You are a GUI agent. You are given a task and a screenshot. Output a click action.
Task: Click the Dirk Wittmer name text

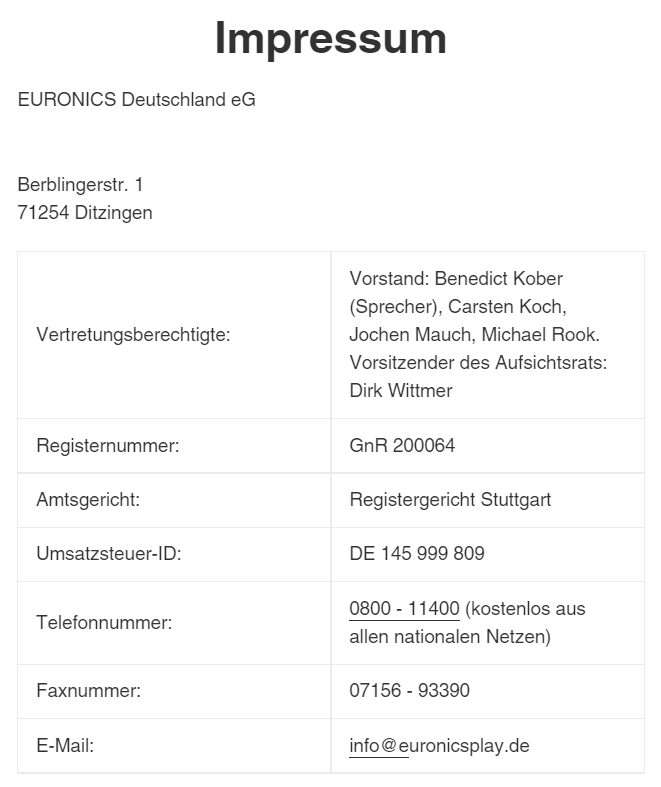(401, 390)
